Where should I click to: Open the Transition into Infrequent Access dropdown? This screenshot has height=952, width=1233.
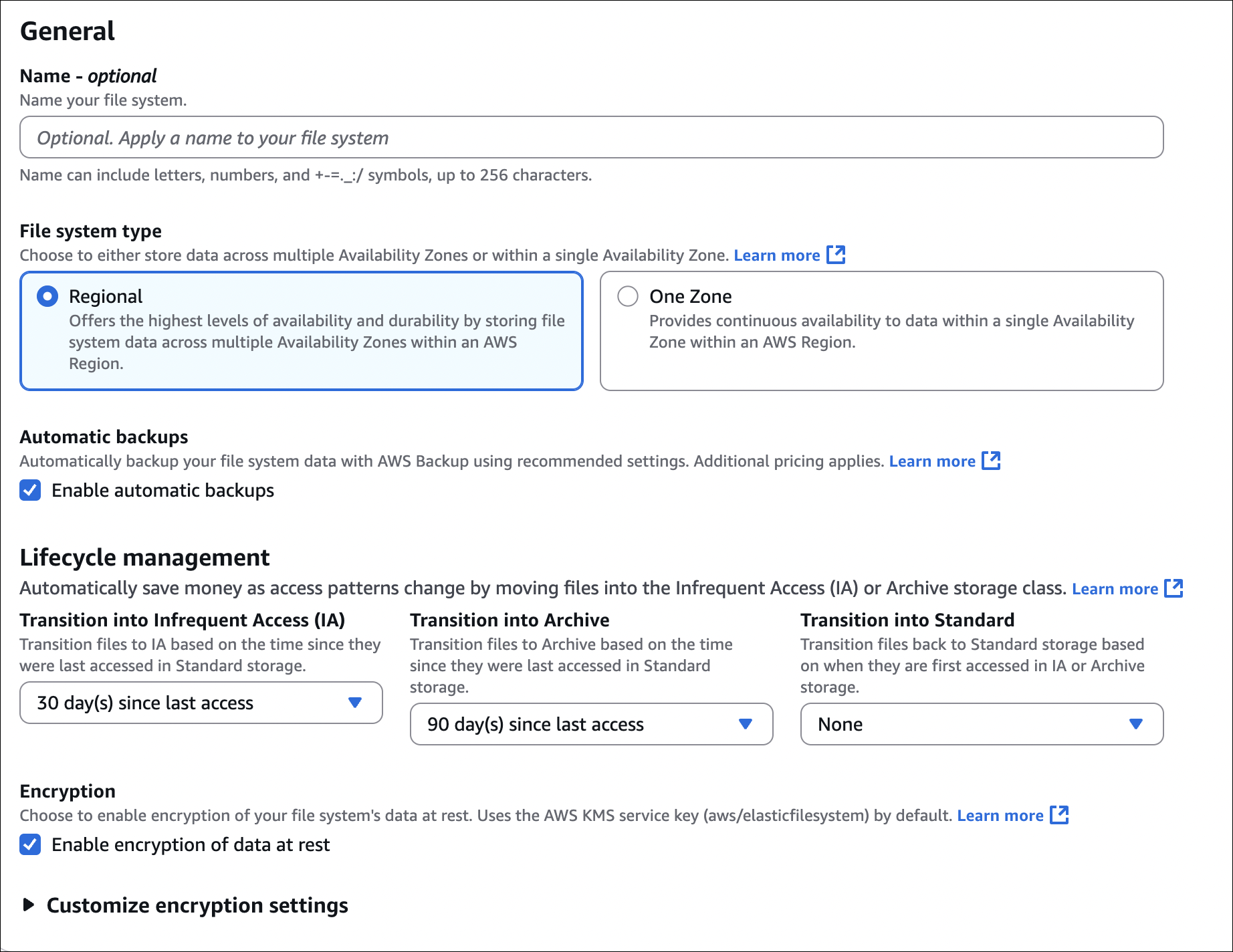(201, 703)
